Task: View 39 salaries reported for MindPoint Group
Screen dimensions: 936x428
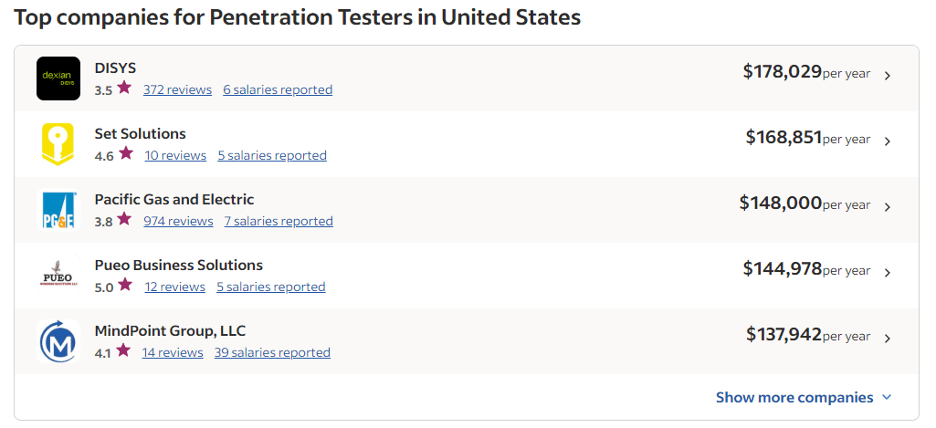Action: click(272, 352)
